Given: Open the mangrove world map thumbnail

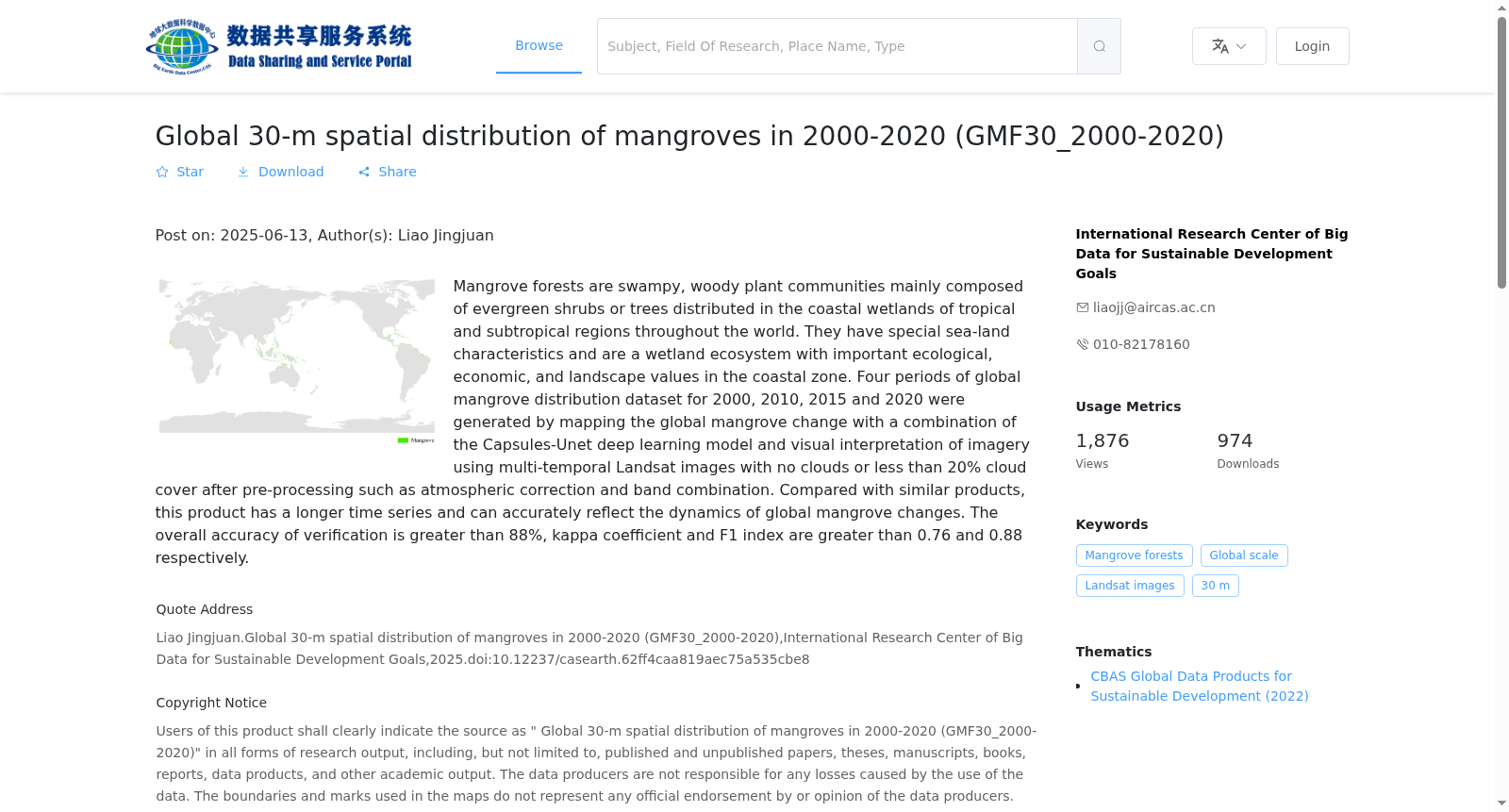Looking at the screenshot, I should click(296, 361).
